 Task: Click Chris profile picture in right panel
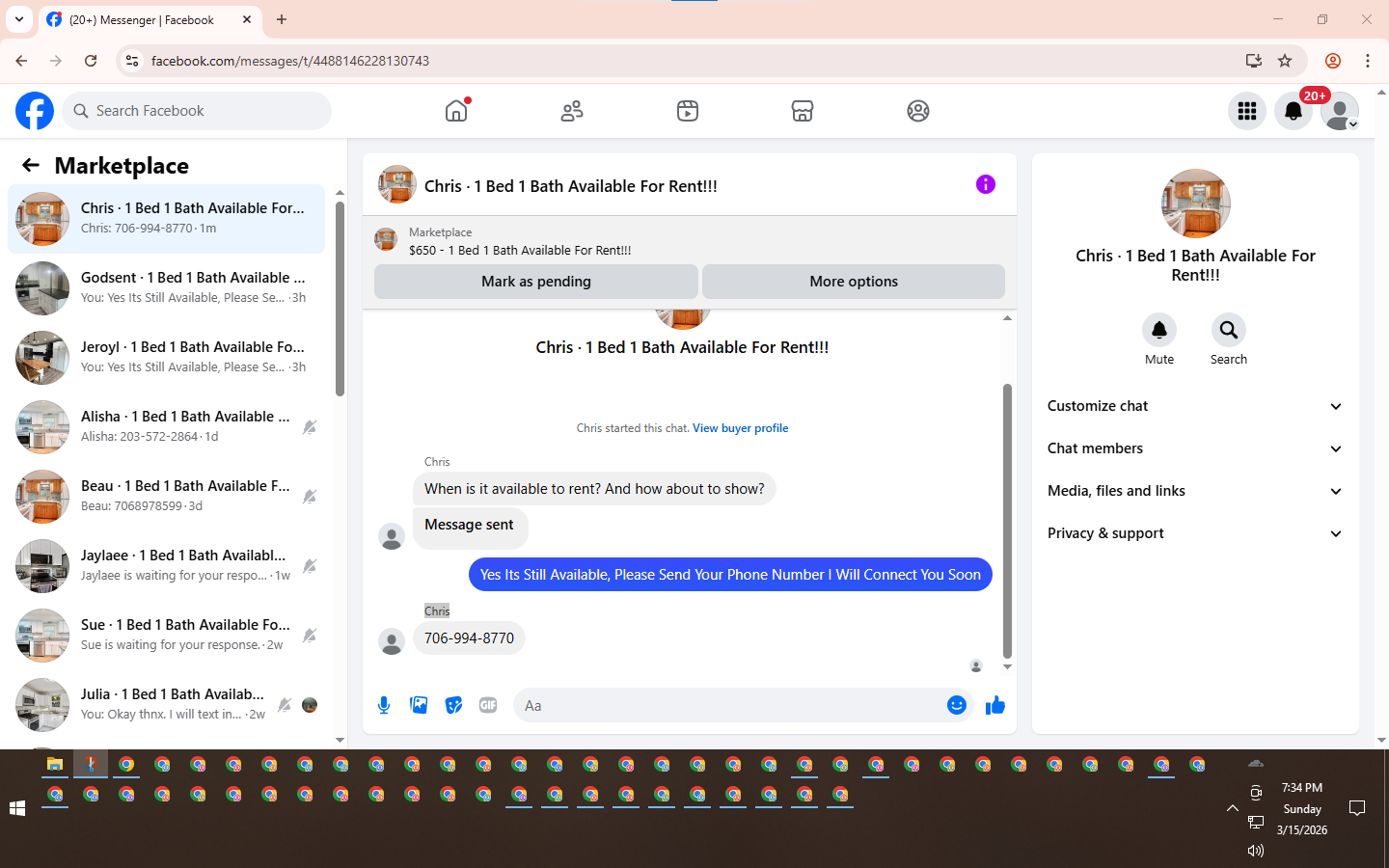[1196, 203]
